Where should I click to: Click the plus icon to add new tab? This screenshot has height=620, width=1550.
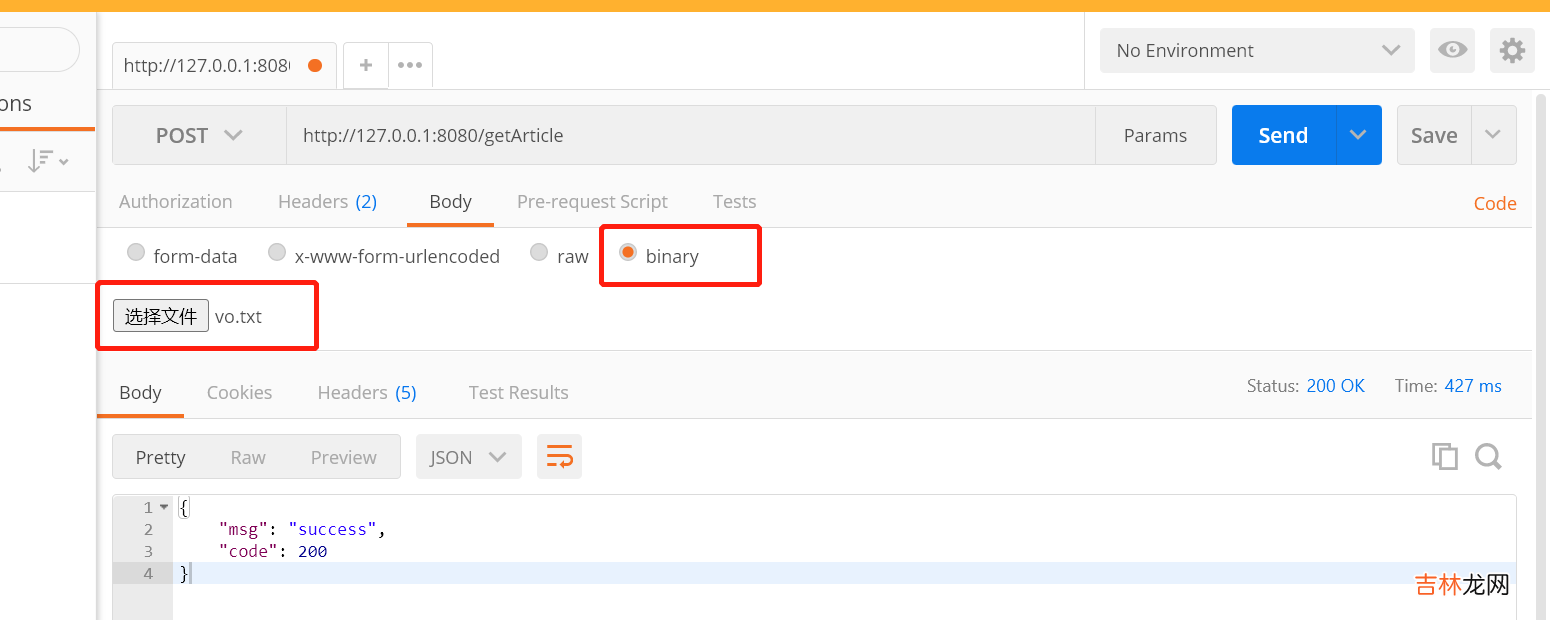pos(366,65)
